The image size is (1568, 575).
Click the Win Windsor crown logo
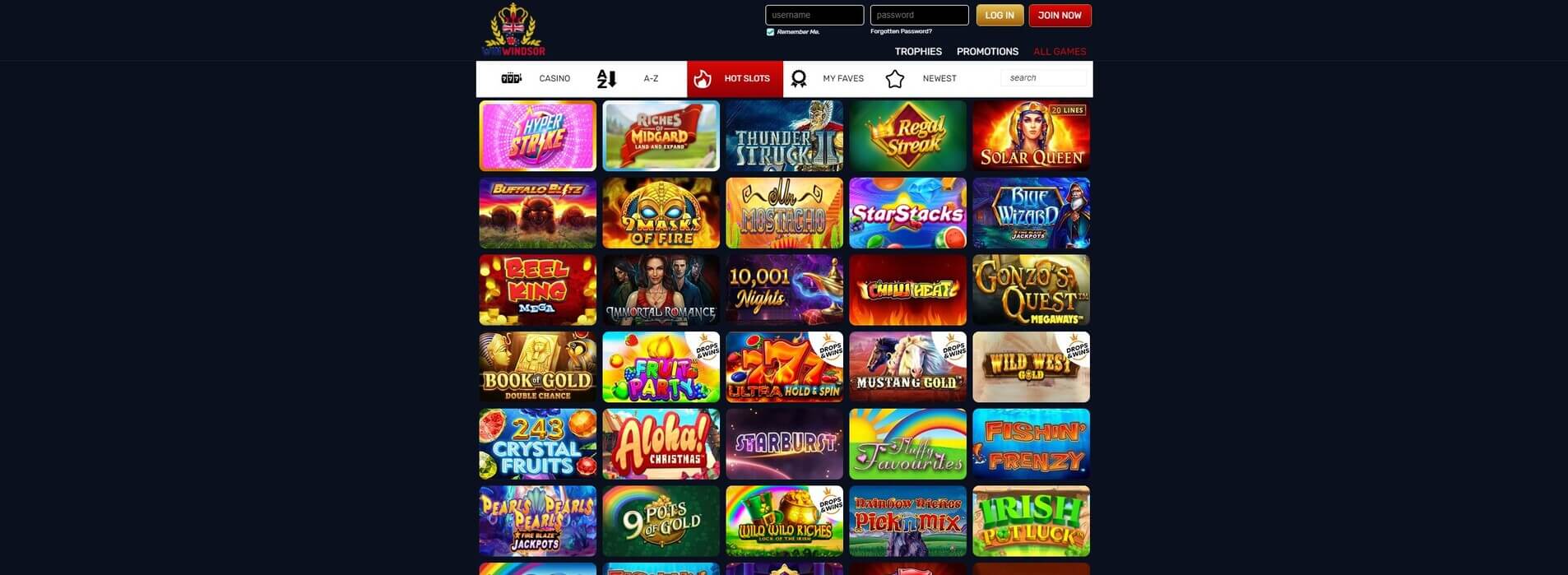[513, 30]
